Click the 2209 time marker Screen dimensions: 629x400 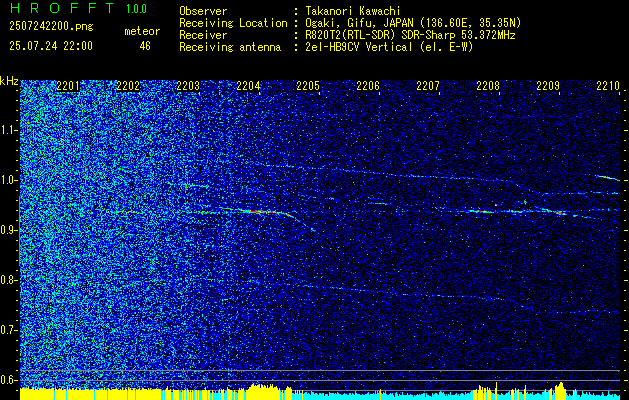pyautogui.click(x=548, y=85)
